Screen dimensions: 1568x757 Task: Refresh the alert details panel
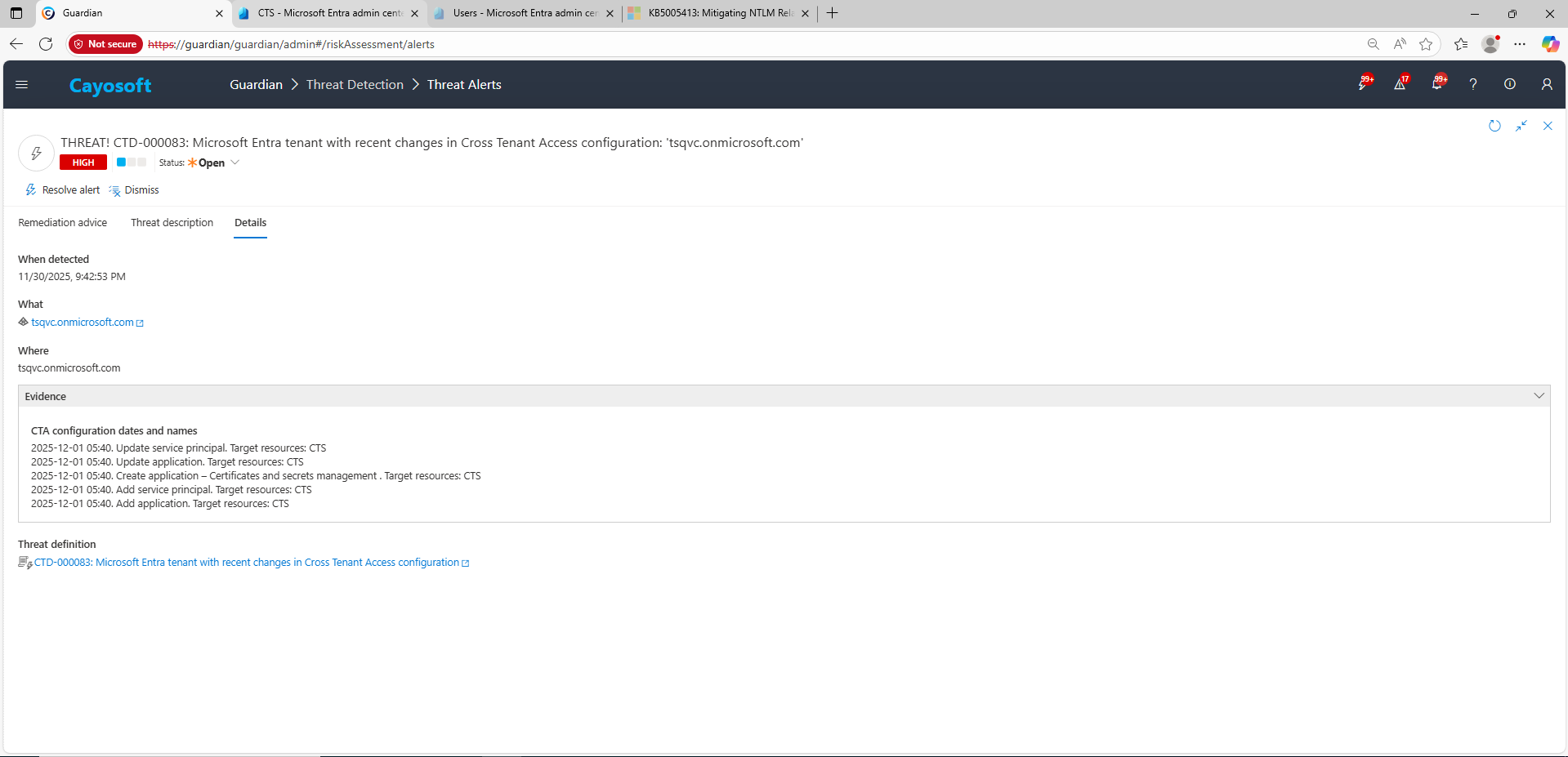[x=1494, y=126]
